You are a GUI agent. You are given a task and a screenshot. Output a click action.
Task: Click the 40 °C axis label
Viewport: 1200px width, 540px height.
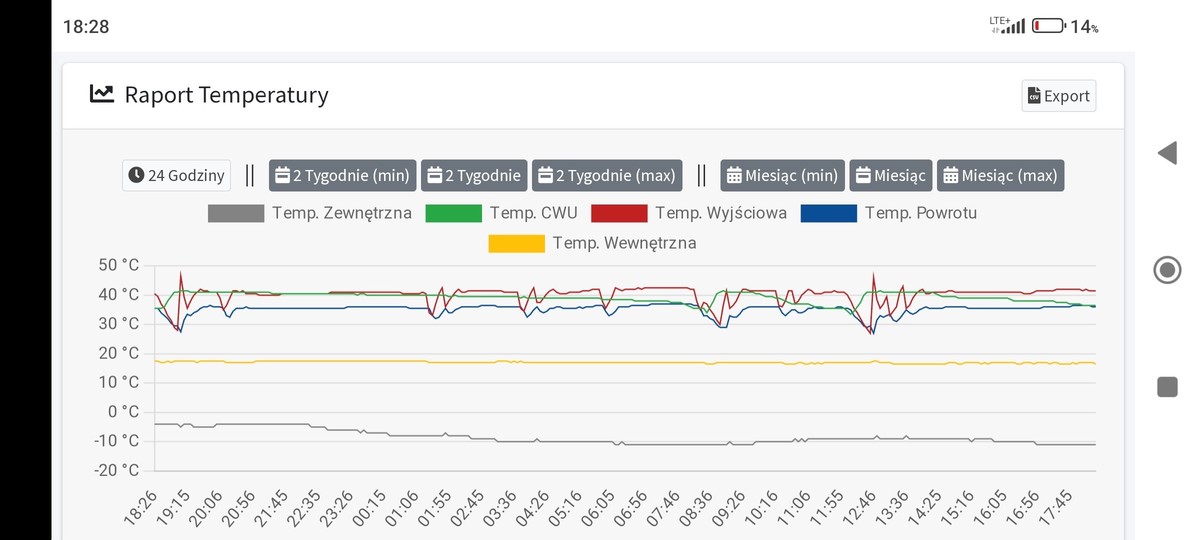(x=118, y=294)
